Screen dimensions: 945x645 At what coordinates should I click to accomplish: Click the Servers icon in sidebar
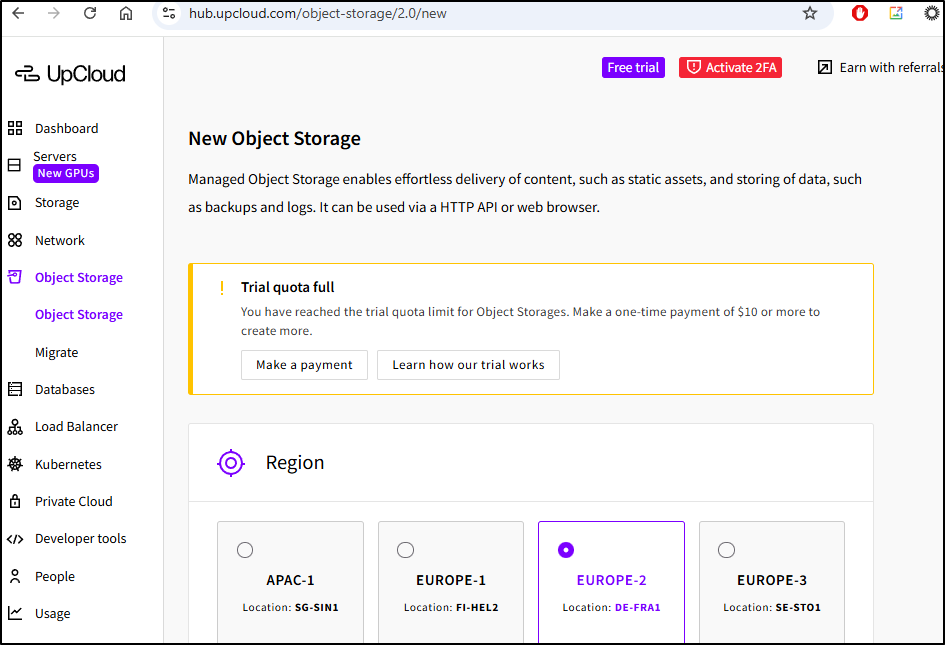point(15,165)
